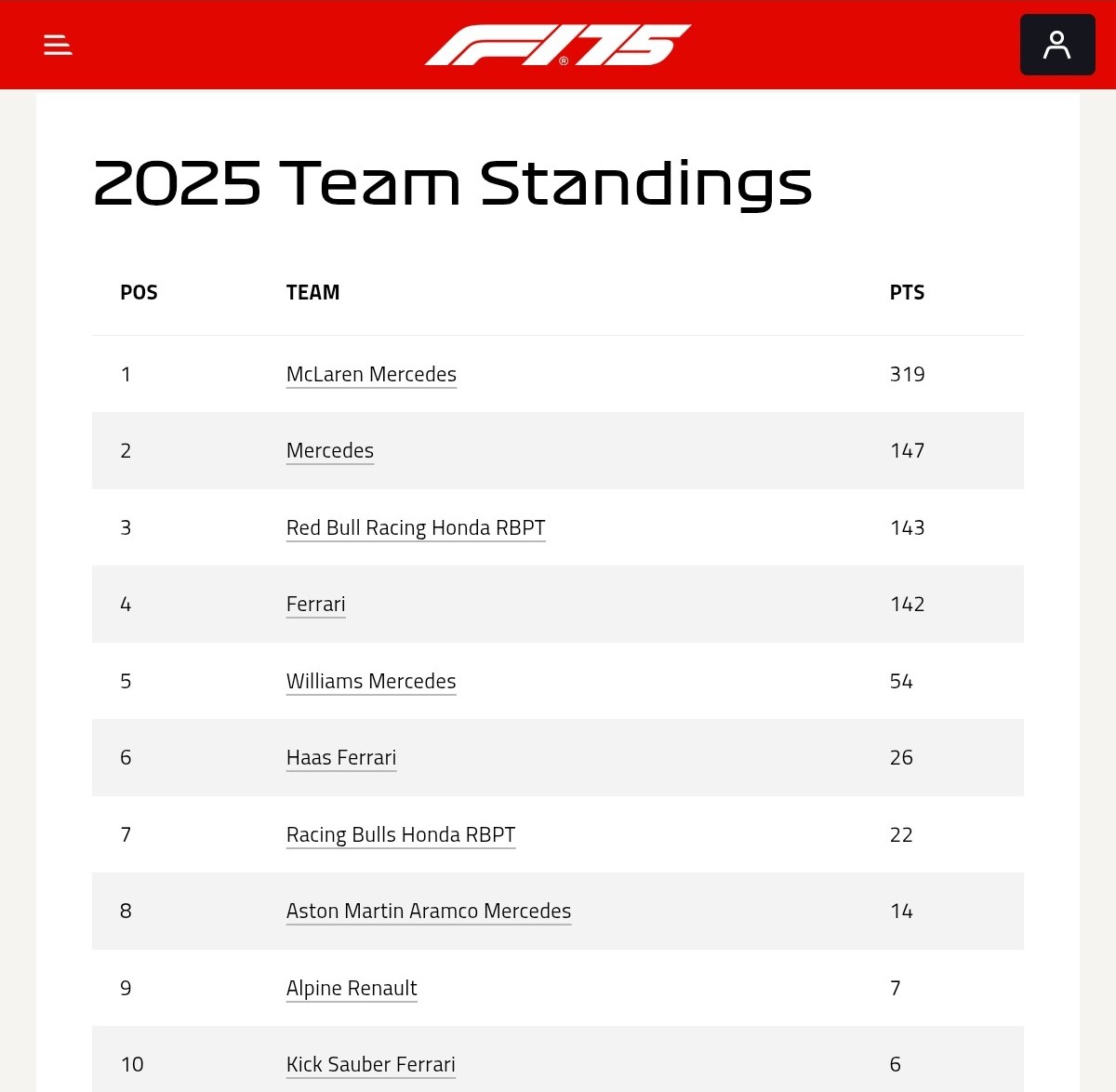
Task: Select Red Bull Racing Honda RBPT
Action: click(x=416, y=527)
